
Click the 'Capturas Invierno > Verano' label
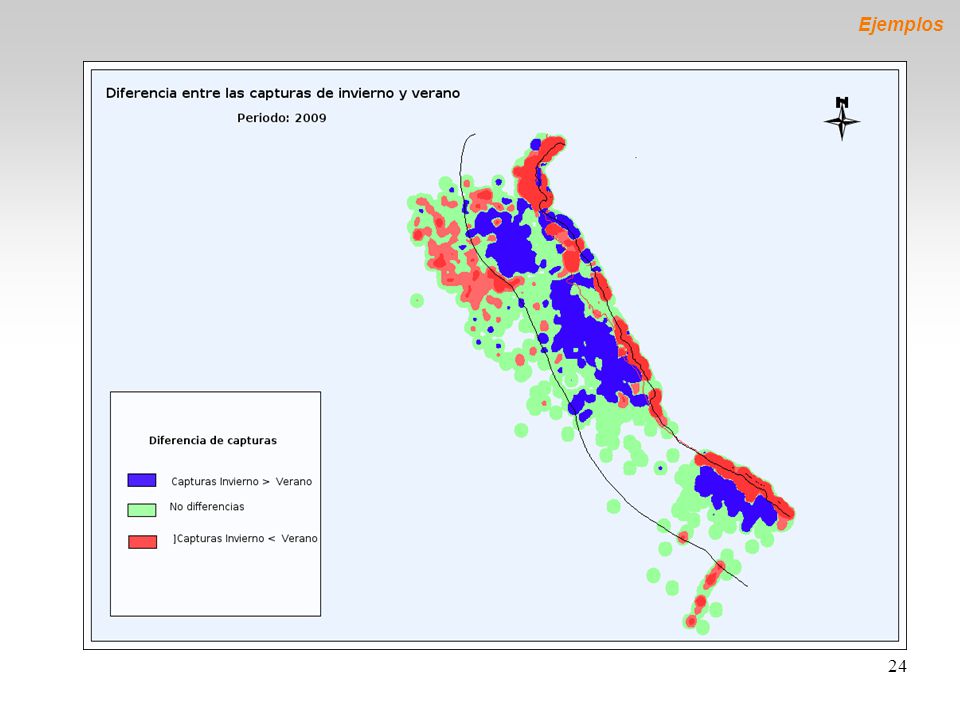(241, 481)
